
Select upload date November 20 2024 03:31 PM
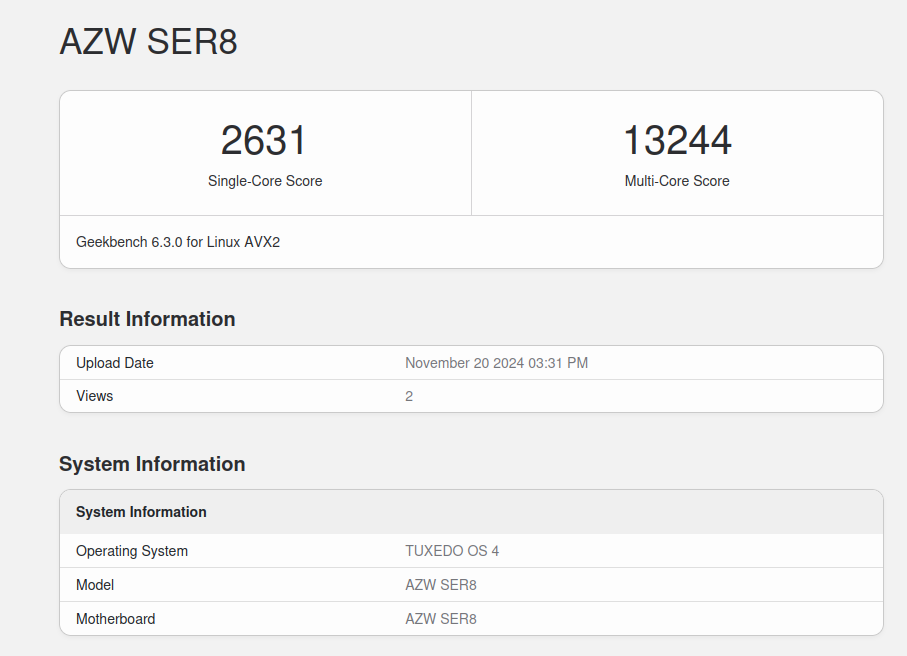pyautogui.click(x=496, y=363)
